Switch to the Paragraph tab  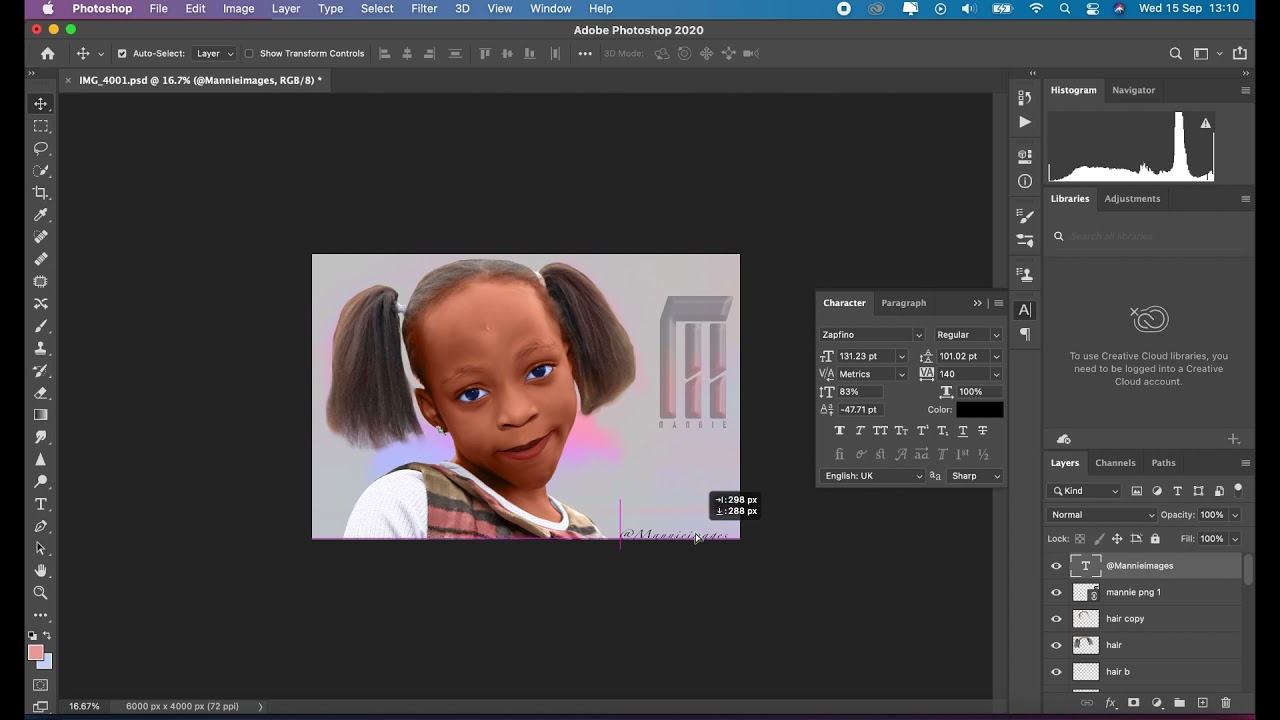(903, 303)
